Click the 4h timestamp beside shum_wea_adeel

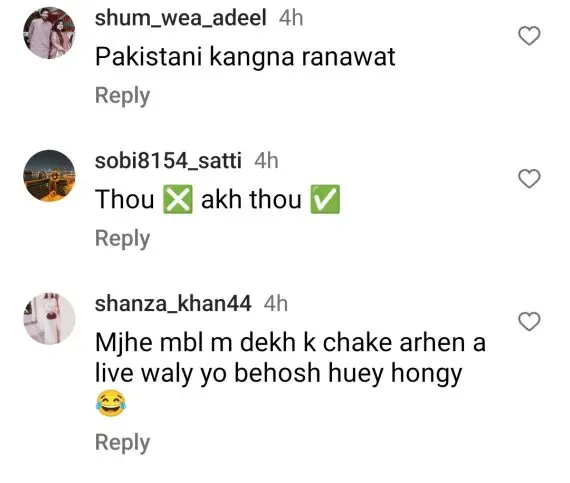click(x=291, y=17)
